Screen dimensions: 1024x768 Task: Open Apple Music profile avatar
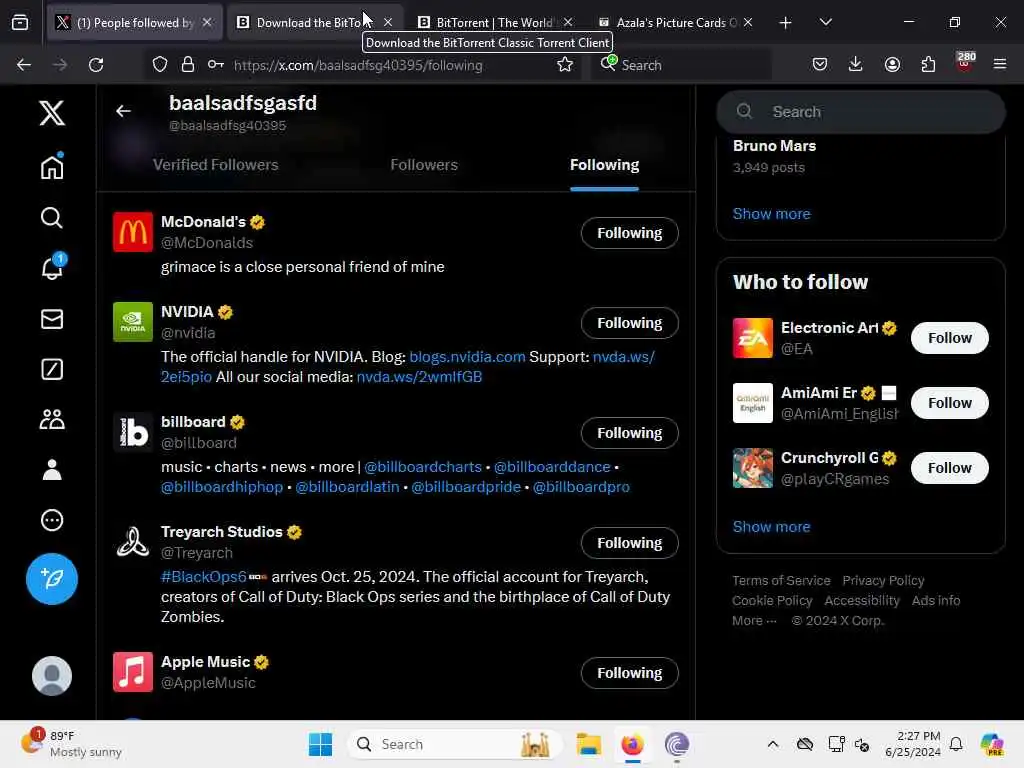(x=133, y=672)
